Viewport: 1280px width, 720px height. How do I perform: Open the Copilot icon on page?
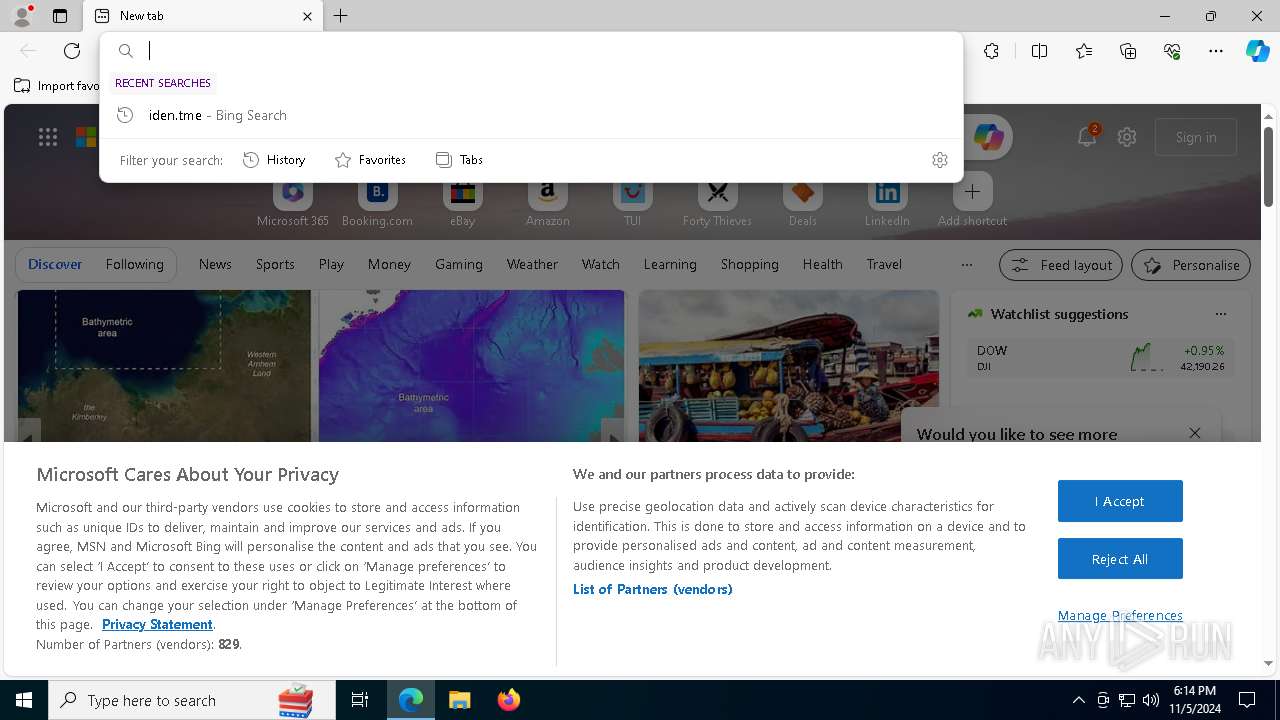click(x=988, y=137)
